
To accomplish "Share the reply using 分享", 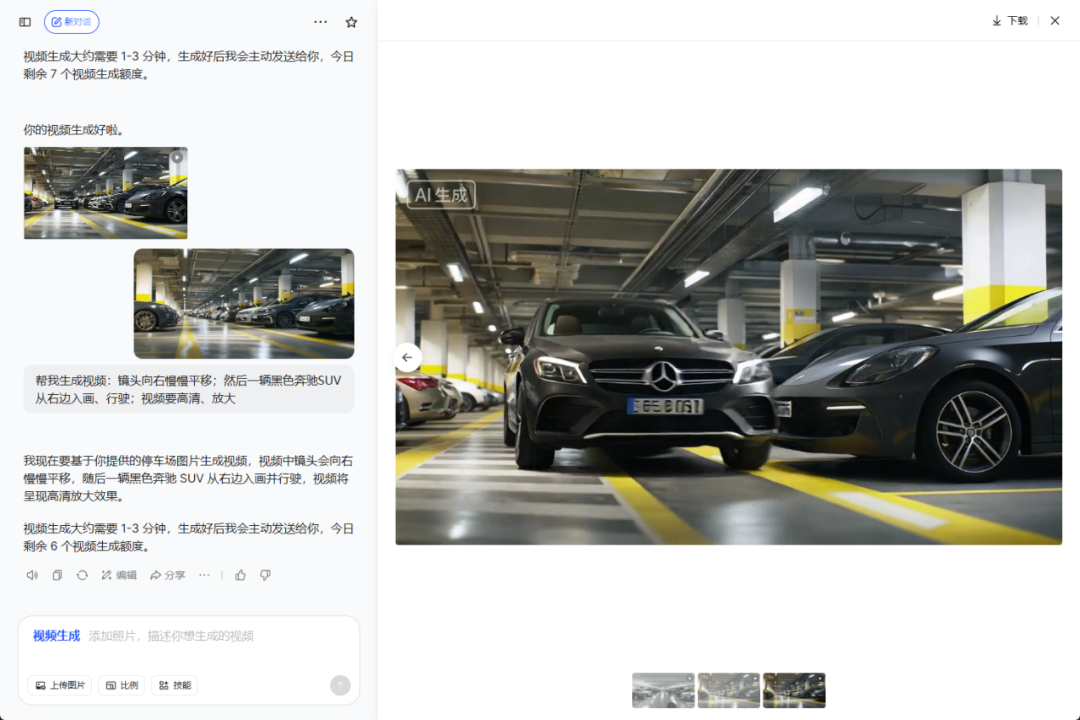I will click(x=167, y=575).
